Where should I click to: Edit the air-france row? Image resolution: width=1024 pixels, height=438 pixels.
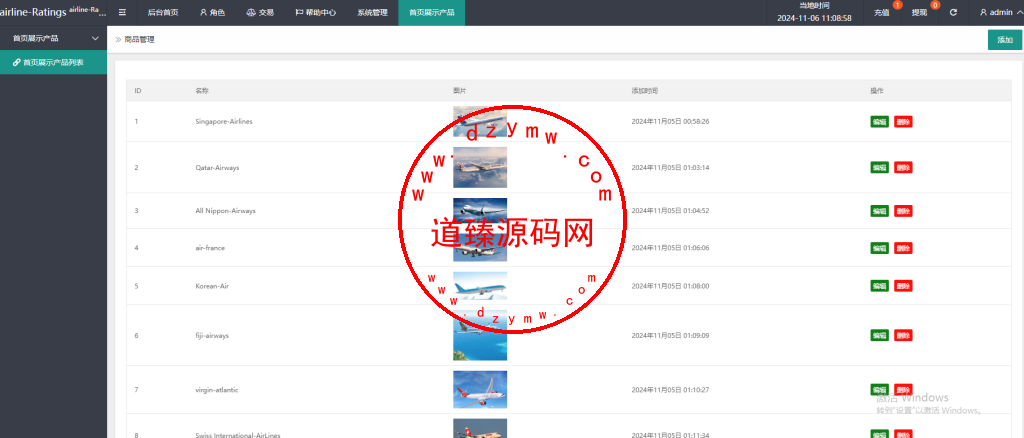(879, 248)
